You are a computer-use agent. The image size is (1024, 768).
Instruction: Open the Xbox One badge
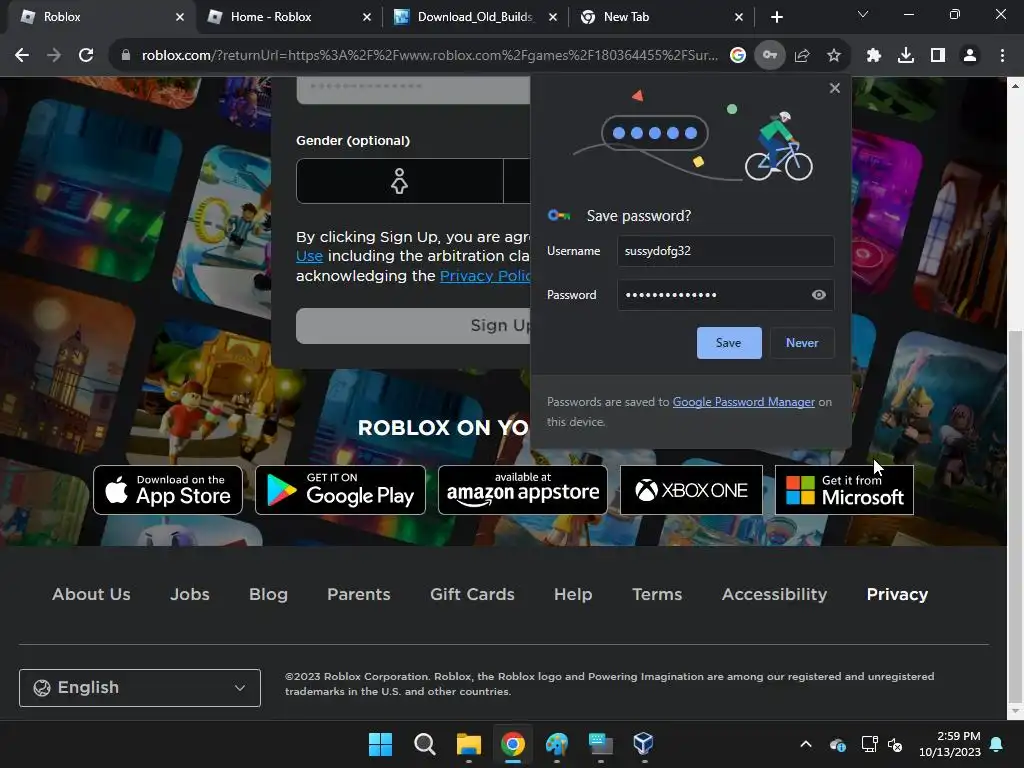691,490
